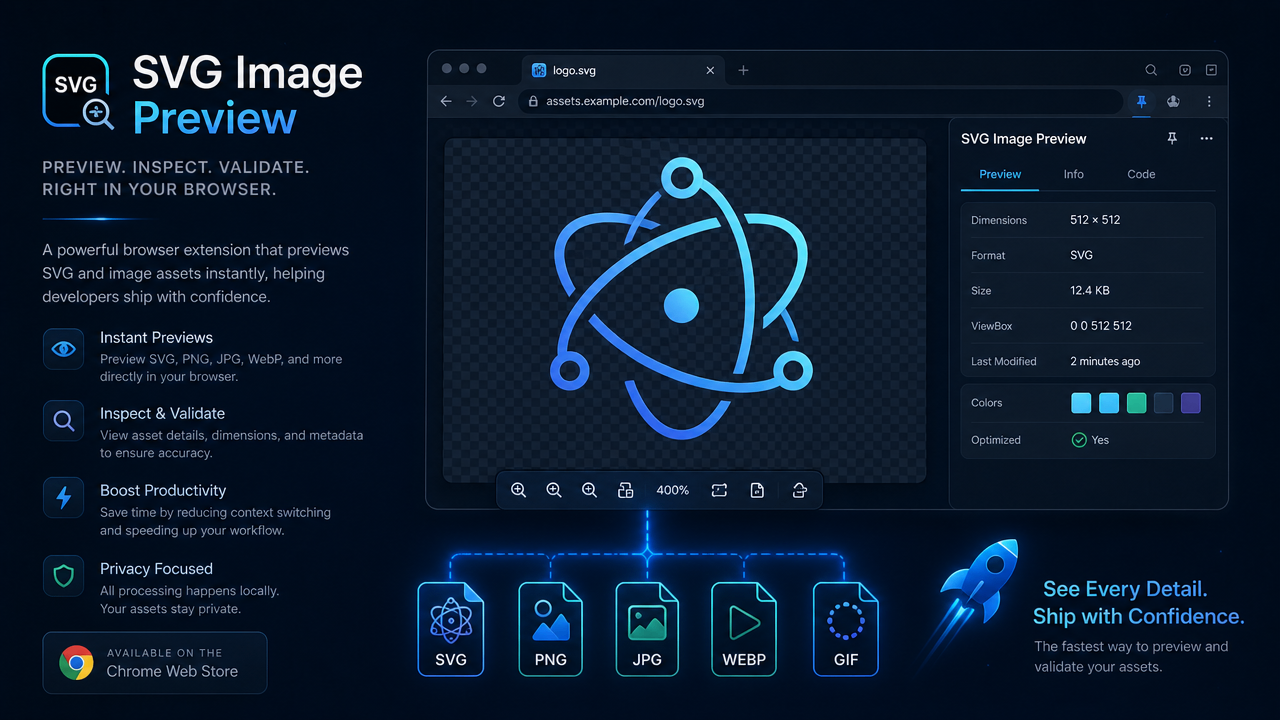The width and height of the screenshot is (1280, 720).
Task: Switch to the Info tab
Action: coord(1073,174)
